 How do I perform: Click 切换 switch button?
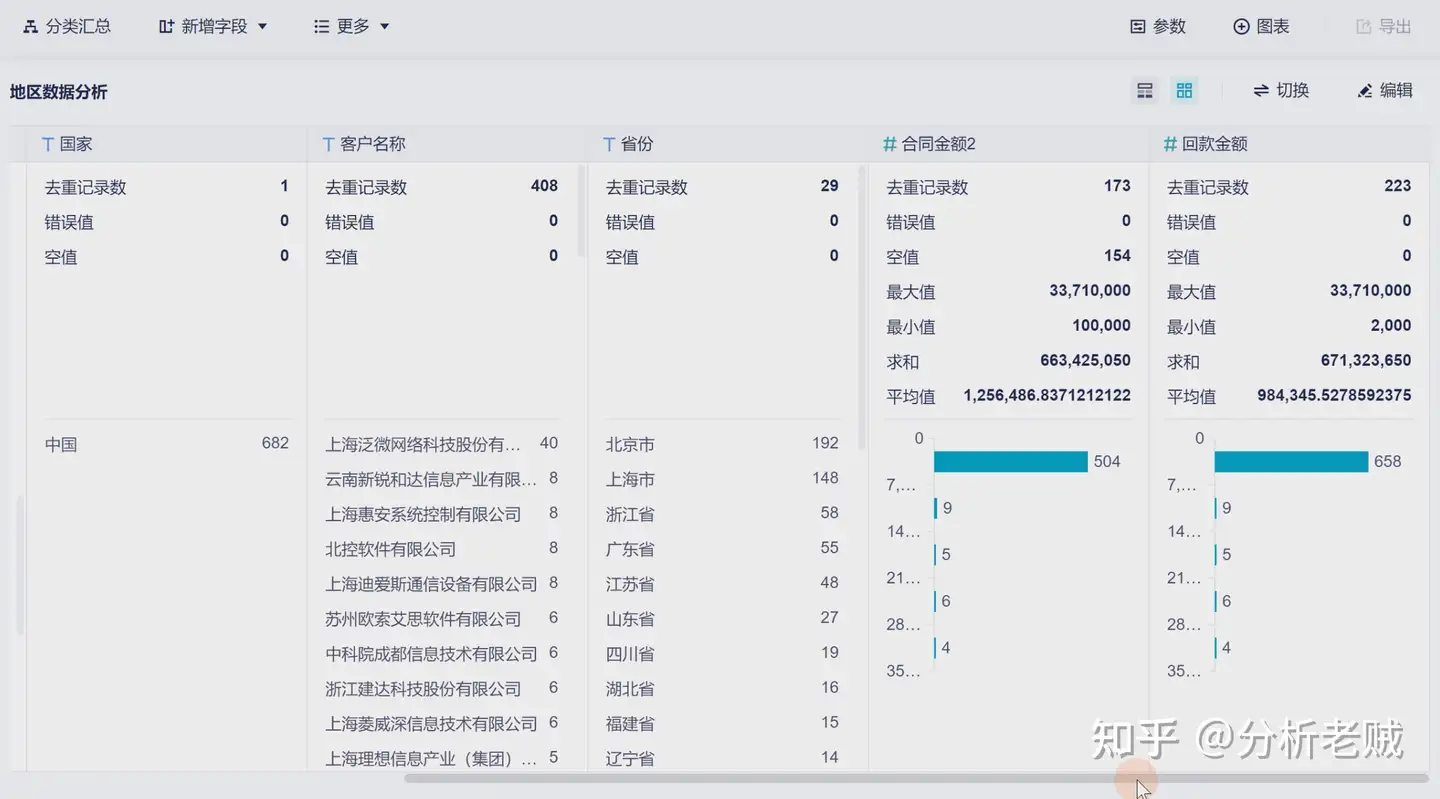click(x=1281, y=91)
